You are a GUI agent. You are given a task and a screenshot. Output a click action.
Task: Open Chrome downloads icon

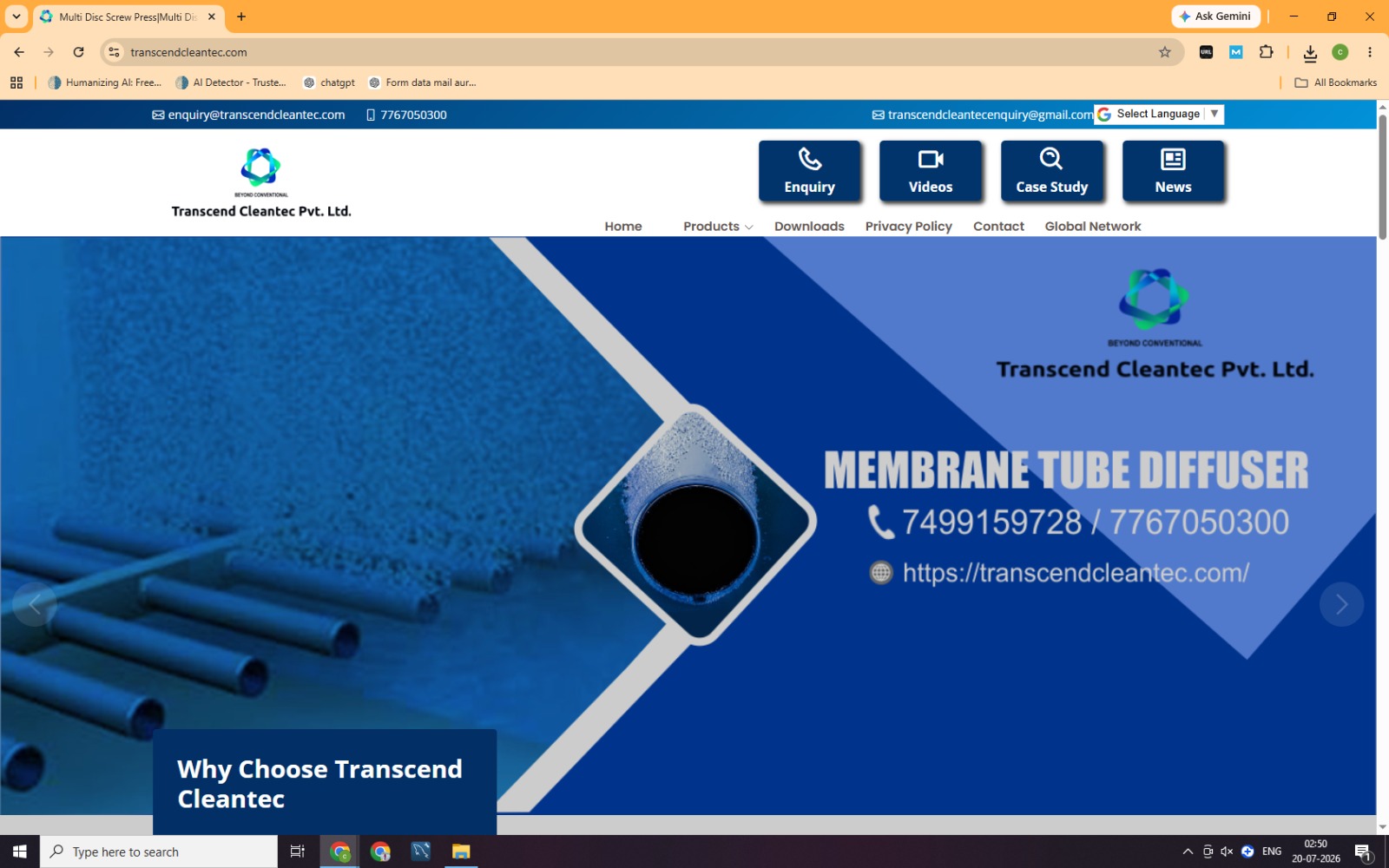1310,53
